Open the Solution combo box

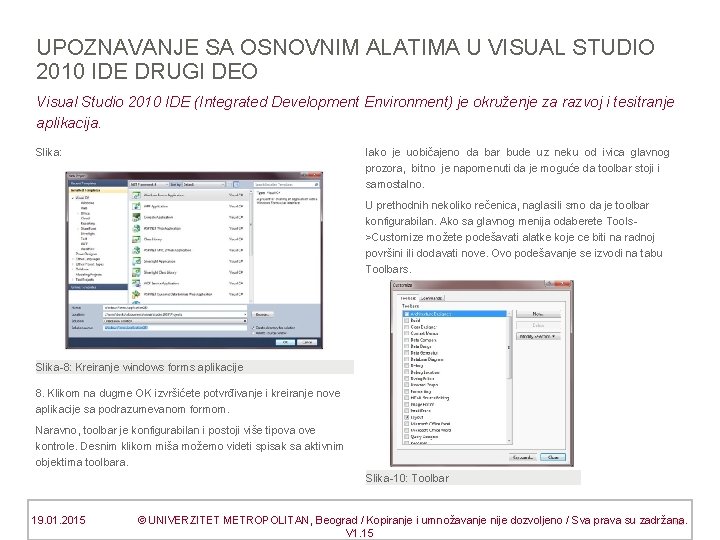pos(175,321)
